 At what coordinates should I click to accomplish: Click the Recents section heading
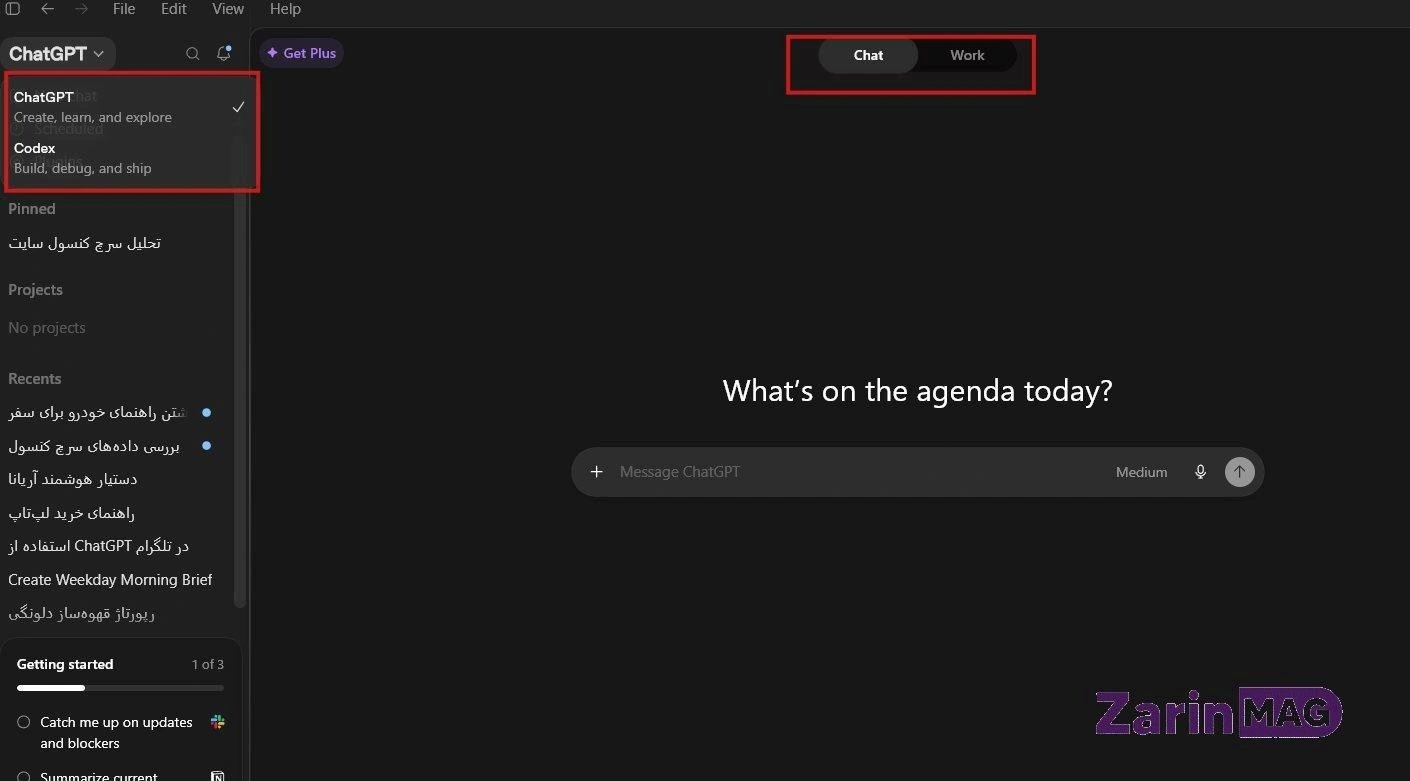point(35,379)
